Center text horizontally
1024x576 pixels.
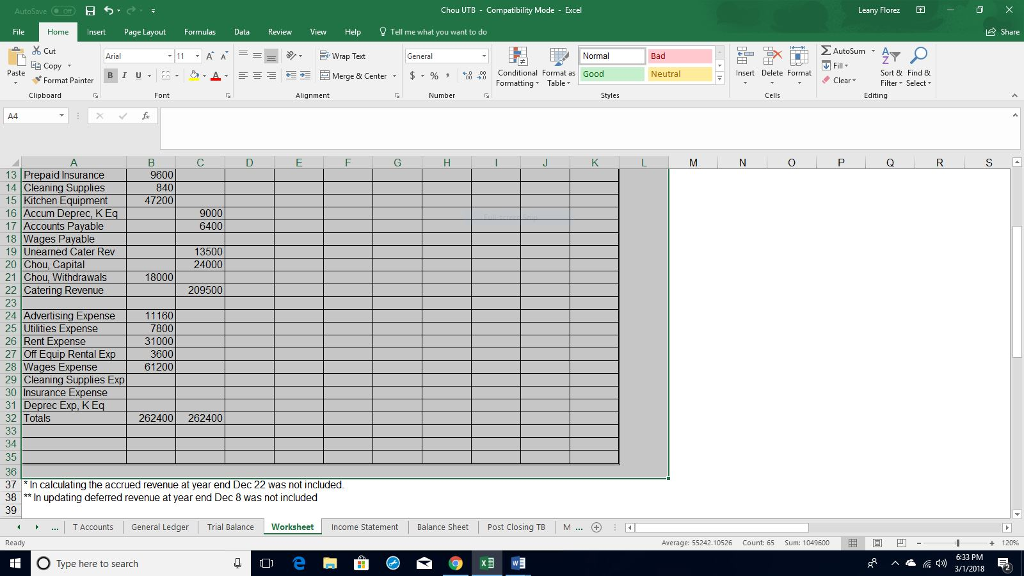click(x=257, y=76)
